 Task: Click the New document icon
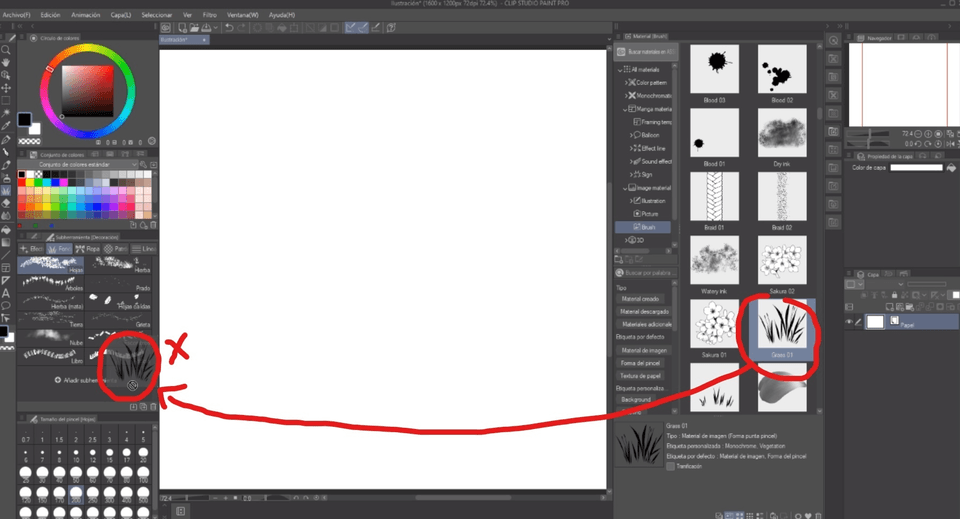[182, 28]
